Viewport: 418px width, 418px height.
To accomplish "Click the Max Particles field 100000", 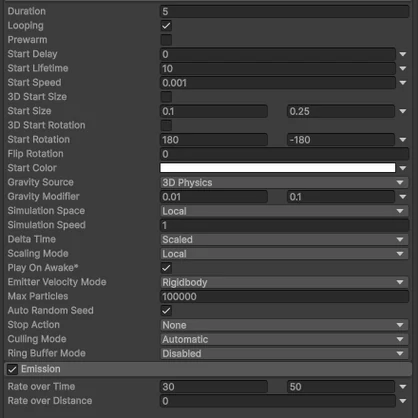I will click(x=284, y=296).
